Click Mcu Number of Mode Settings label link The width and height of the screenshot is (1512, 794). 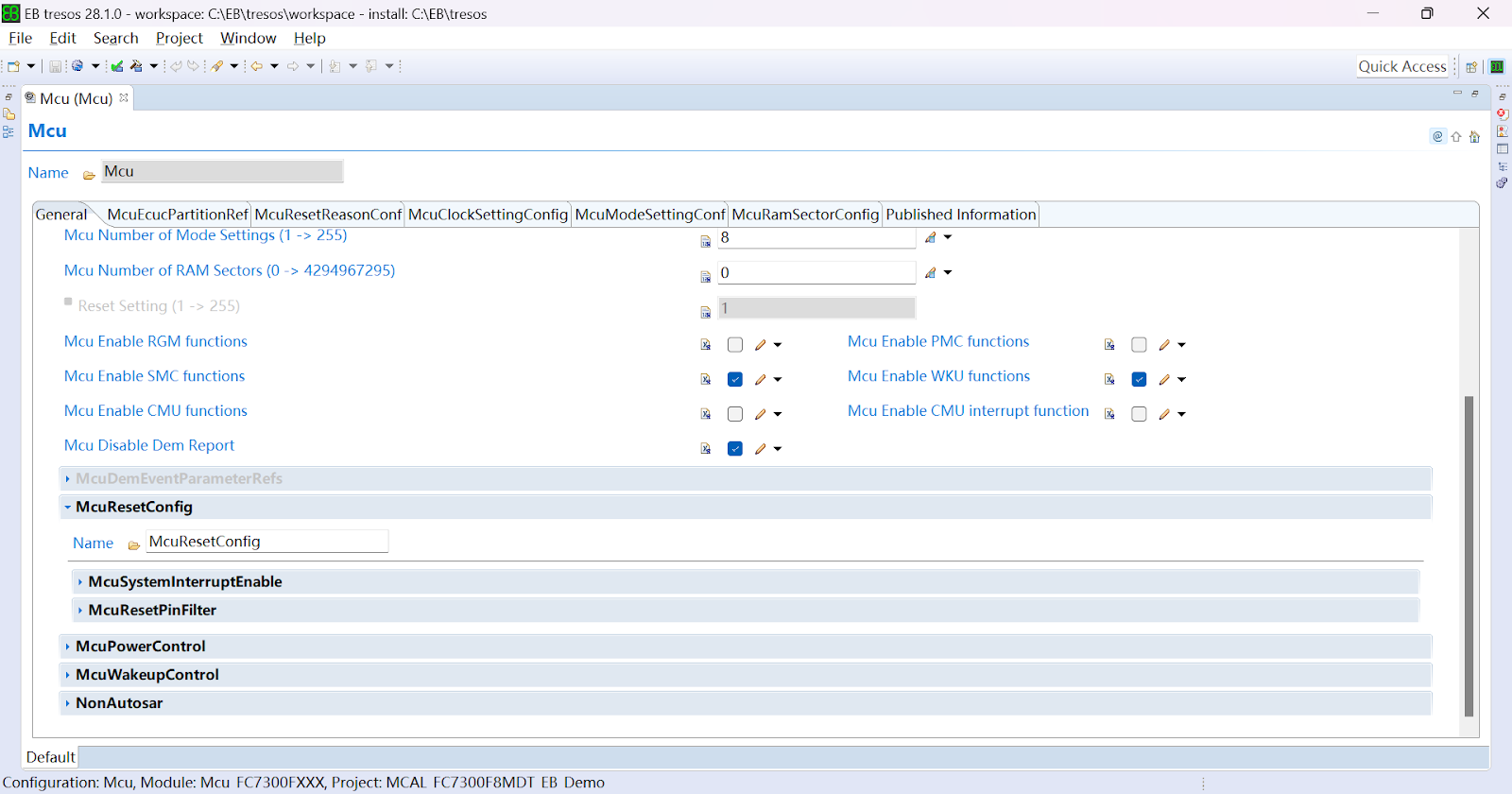[205, 235]
